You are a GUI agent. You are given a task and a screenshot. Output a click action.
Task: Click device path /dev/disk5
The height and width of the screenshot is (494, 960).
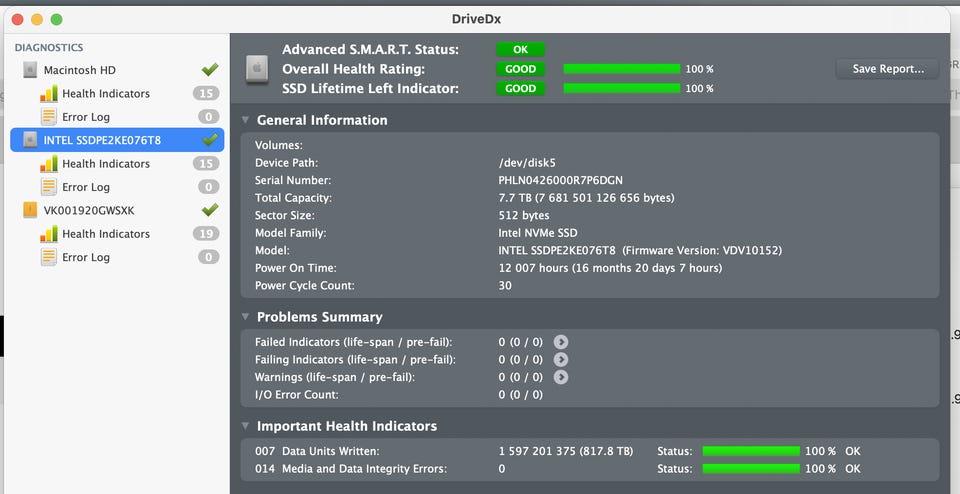(x=527, y=163)
